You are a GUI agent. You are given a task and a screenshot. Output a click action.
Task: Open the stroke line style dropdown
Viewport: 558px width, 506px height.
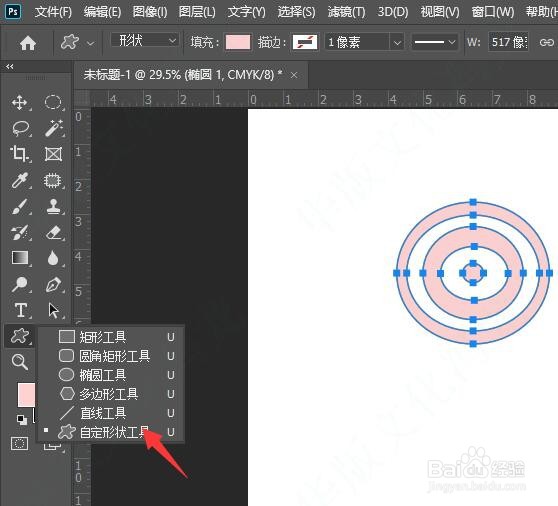click(435, 42)
